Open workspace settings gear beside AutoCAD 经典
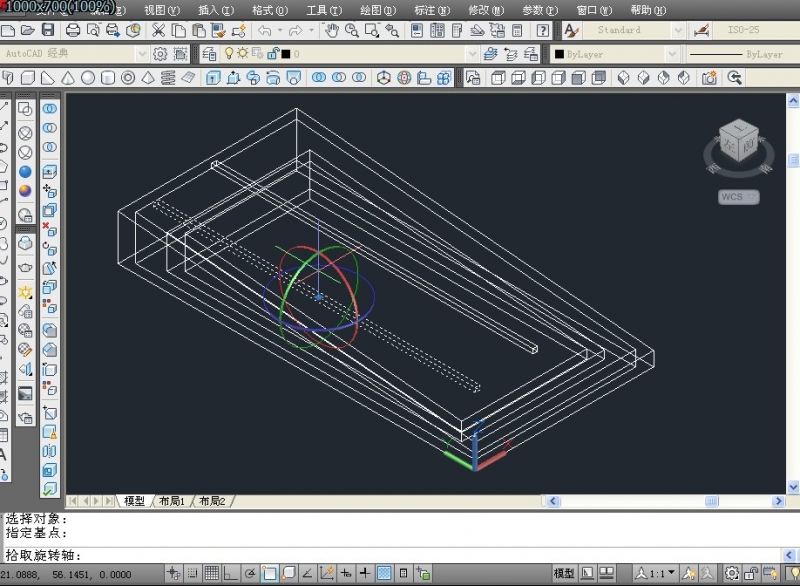Image resolution: width=800 pixels, height=586 pixels. tap(160, 54)
